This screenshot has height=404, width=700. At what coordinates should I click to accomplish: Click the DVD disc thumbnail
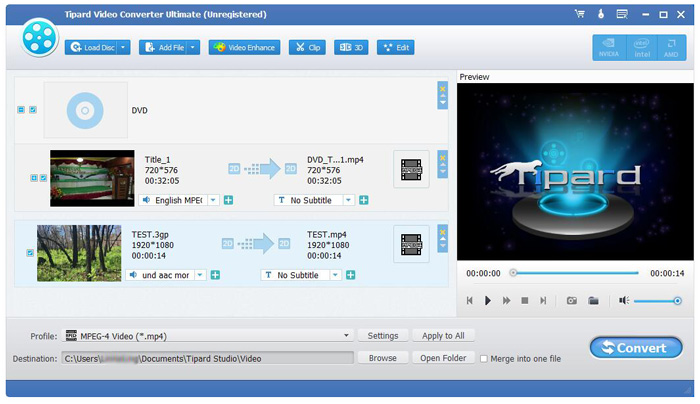[85, 110]
